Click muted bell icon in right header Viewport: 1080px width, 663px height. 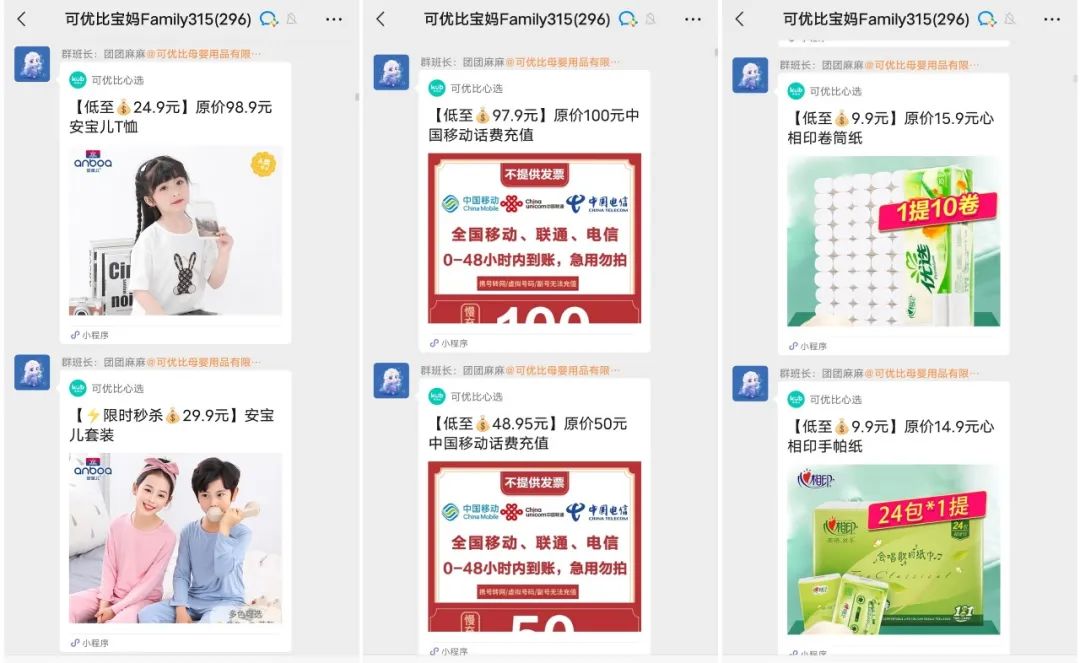[x=1010, y=19]
